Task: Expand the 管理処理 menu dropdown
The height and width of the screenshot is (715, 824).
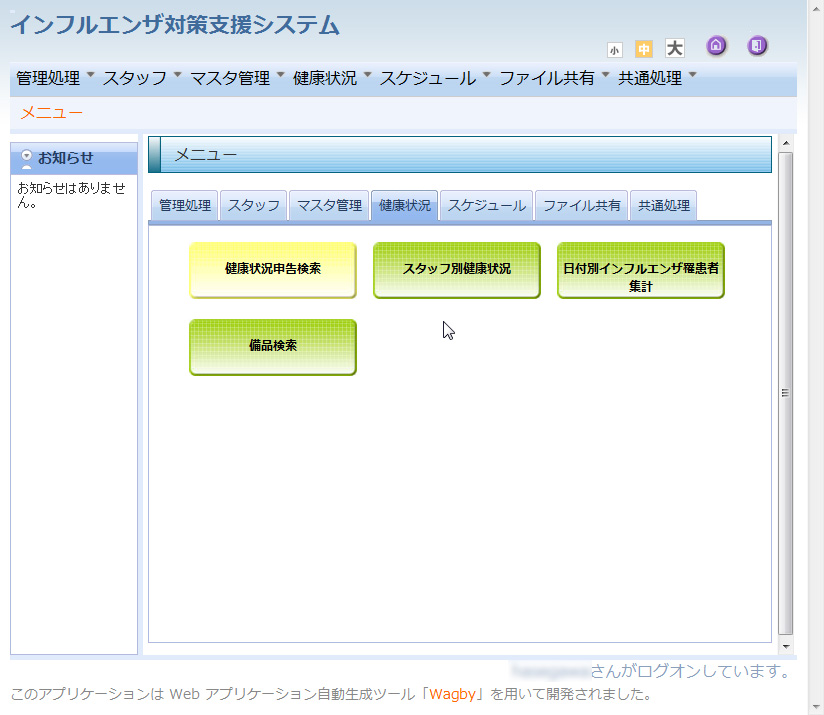Action: coord(88,75)
